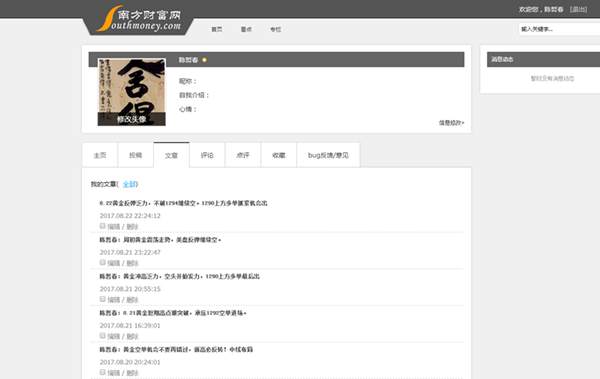This screenshot has width=600, height=379.
Task: Tick the checkbox for the 2017.08.21 16:39:01 article
Action: [x=103, y=335]
